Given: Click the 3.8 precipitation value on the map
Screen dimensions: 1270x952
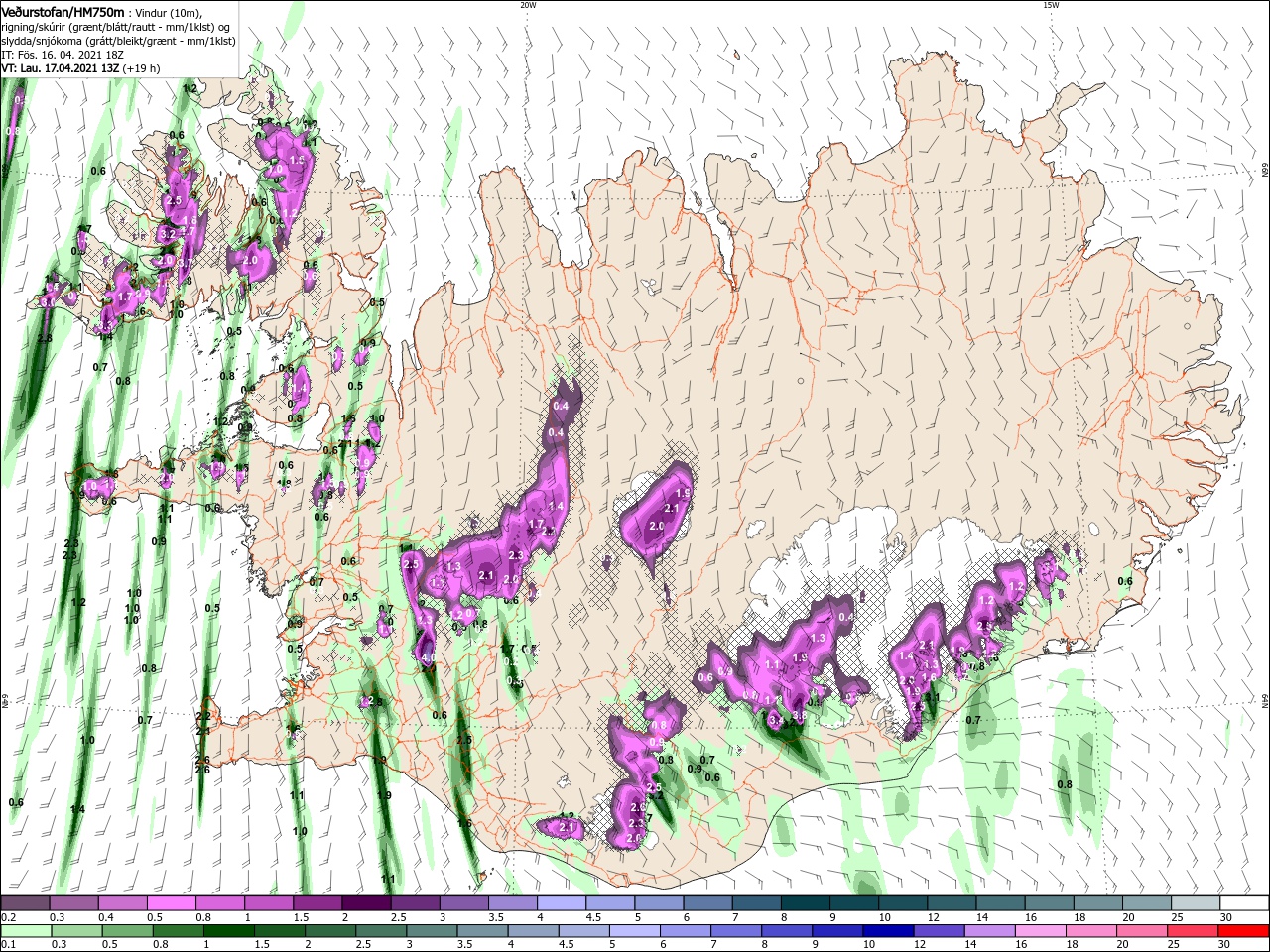Looking at the screenshot, I should click(x=798, y=714).
